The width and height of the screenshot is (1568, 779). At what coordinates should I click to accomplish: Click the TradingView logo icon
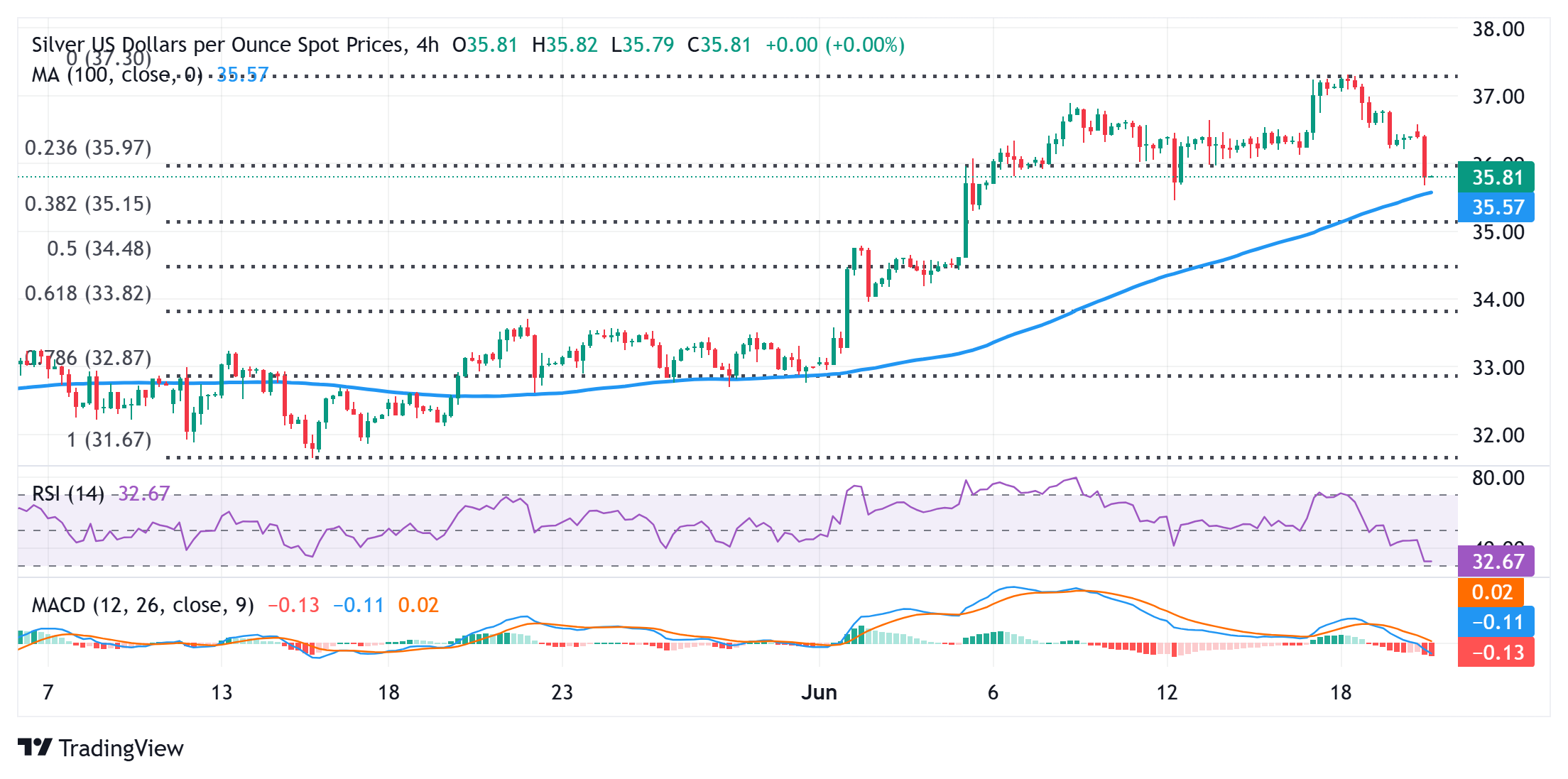pos(34,747)
